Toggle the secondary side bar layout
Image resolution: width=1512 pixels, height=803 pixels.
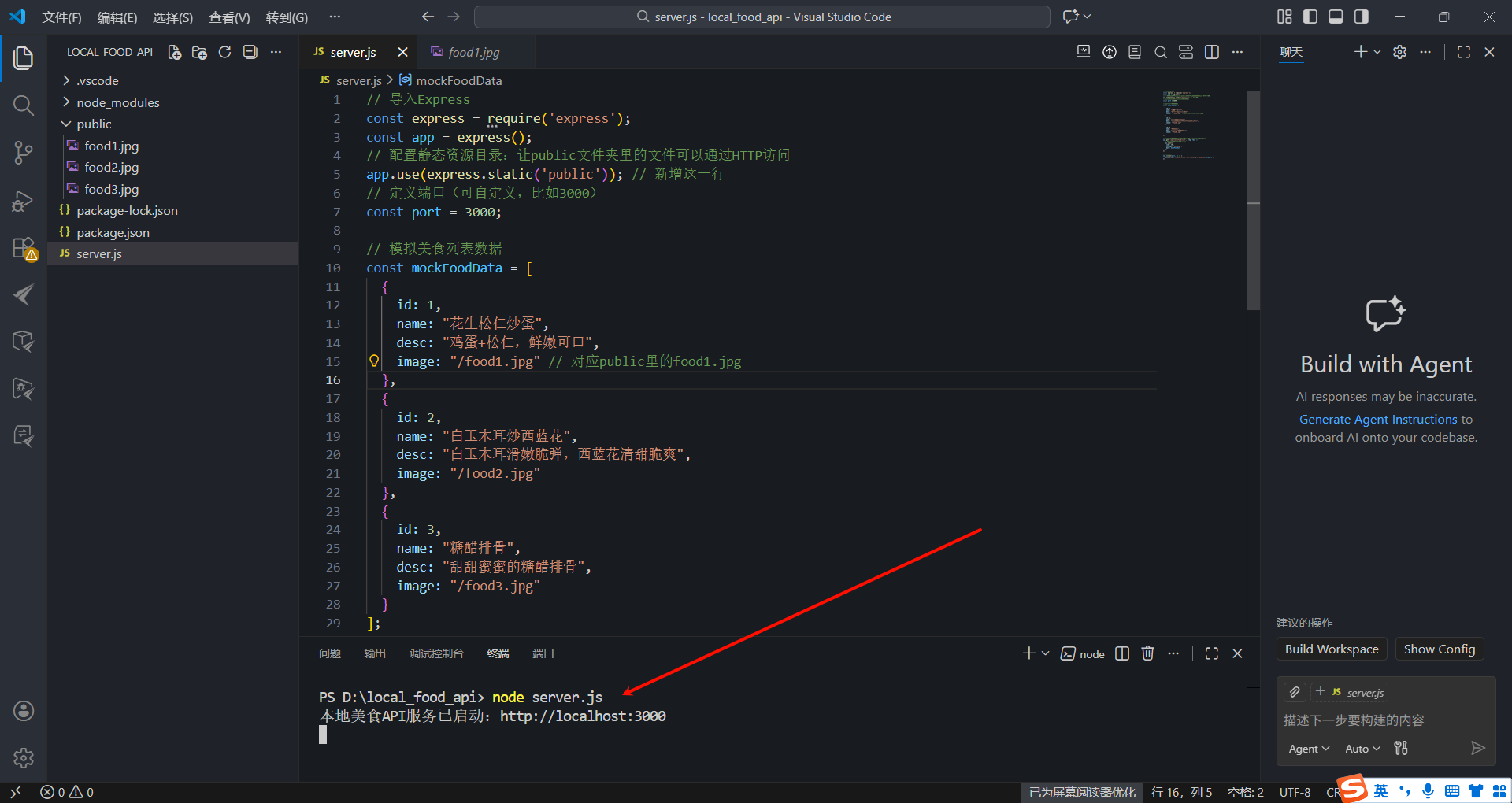[1361, 17]
